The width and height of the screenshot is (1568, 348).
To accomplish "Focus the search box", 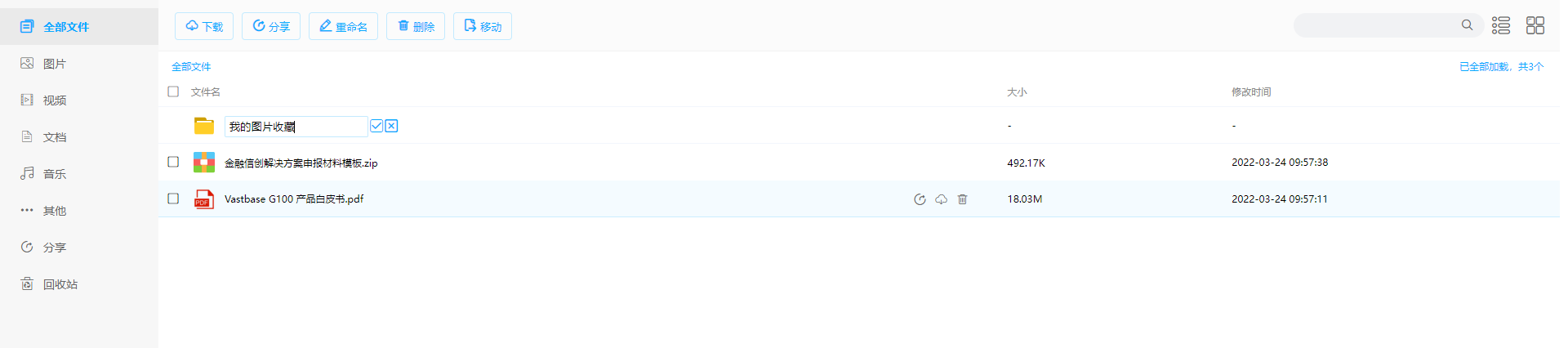I will 1376,25.
